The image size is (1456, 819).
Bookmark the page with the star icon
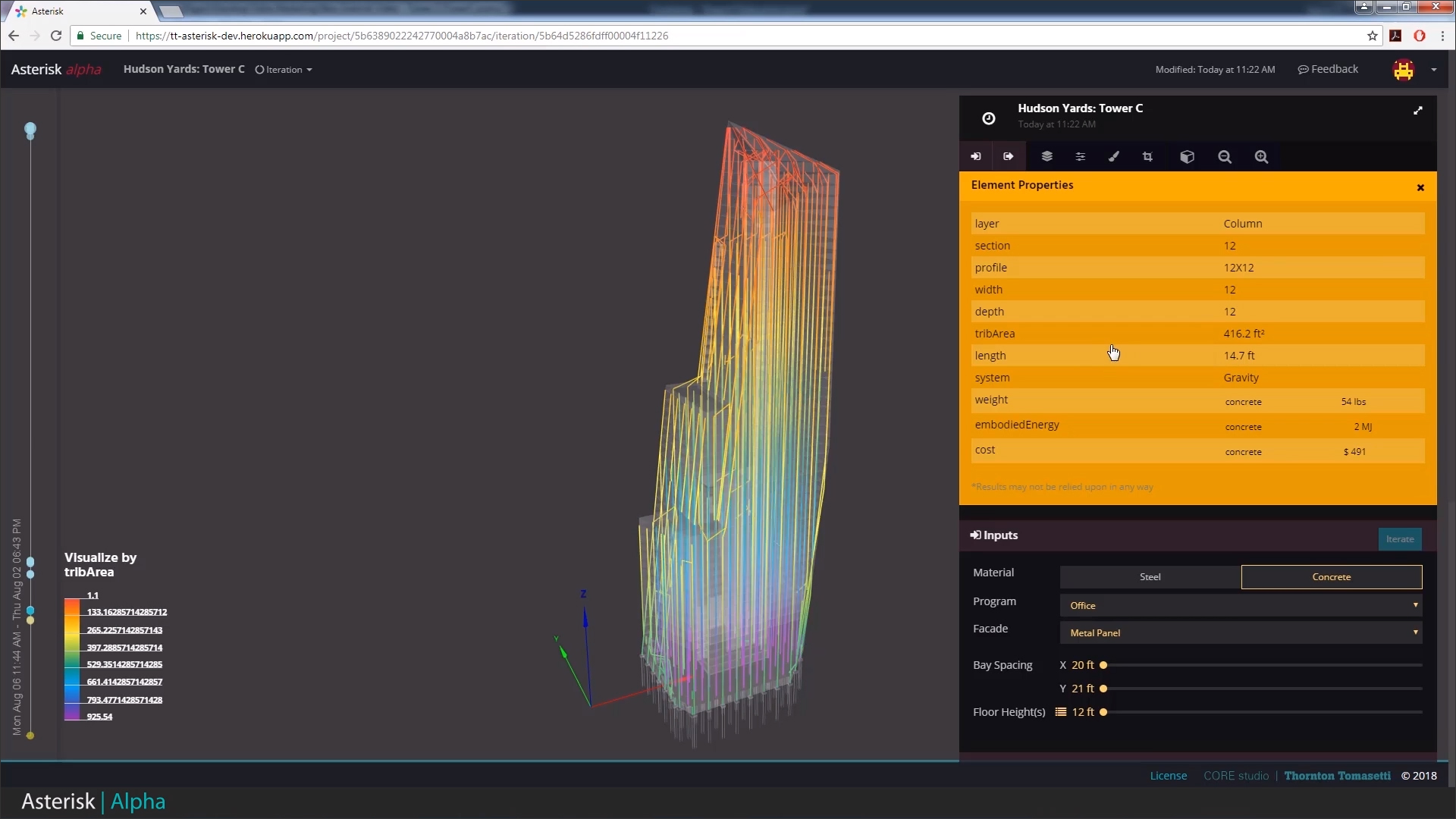pos(1373,36)
